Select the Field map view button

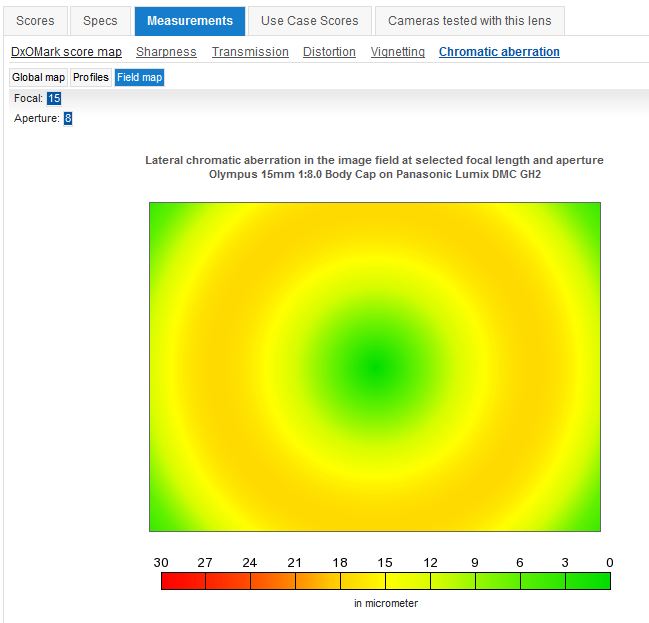pyautogui.click(x=139, y=77)
